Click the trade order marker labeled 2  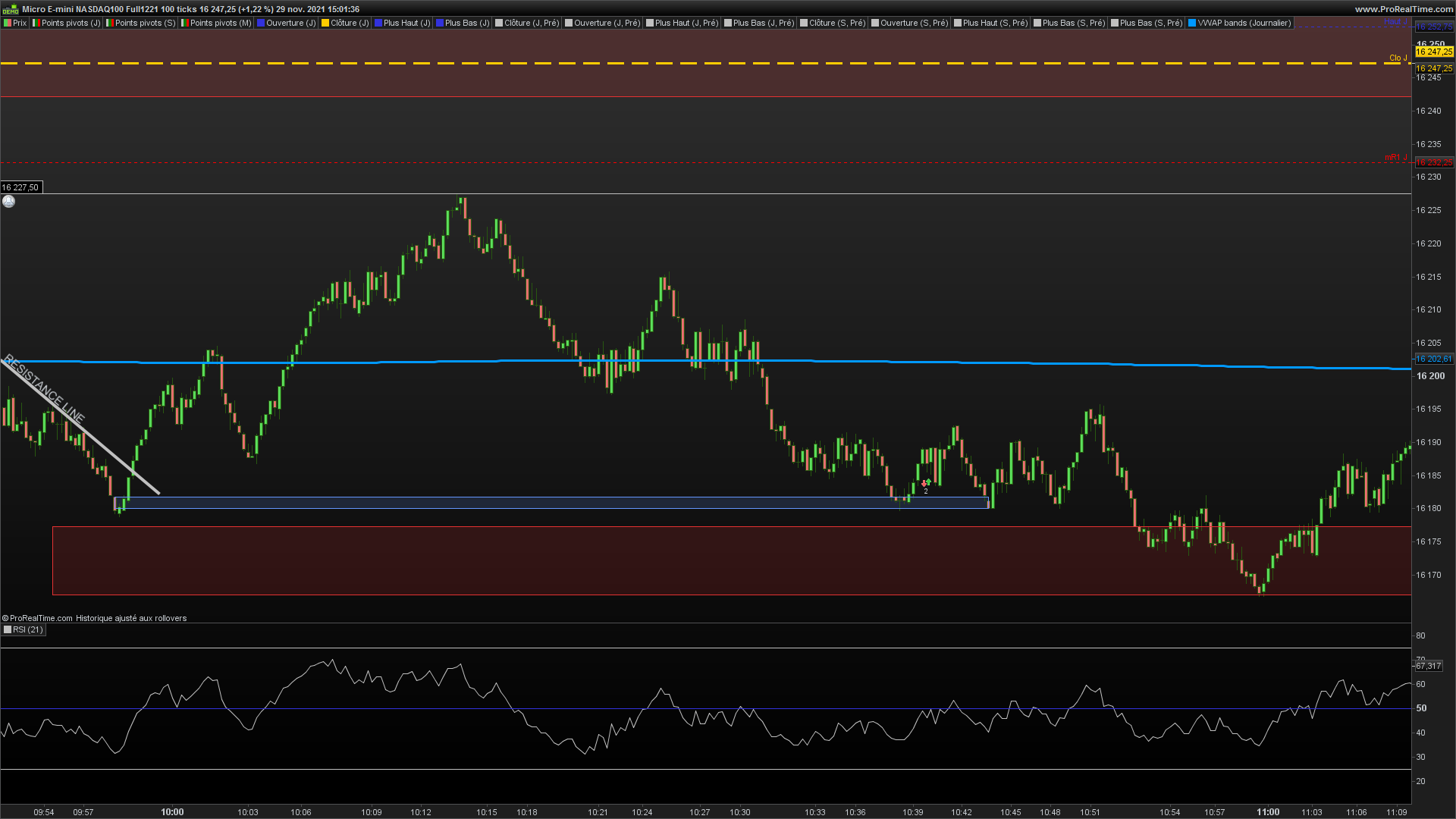point(925,484)
